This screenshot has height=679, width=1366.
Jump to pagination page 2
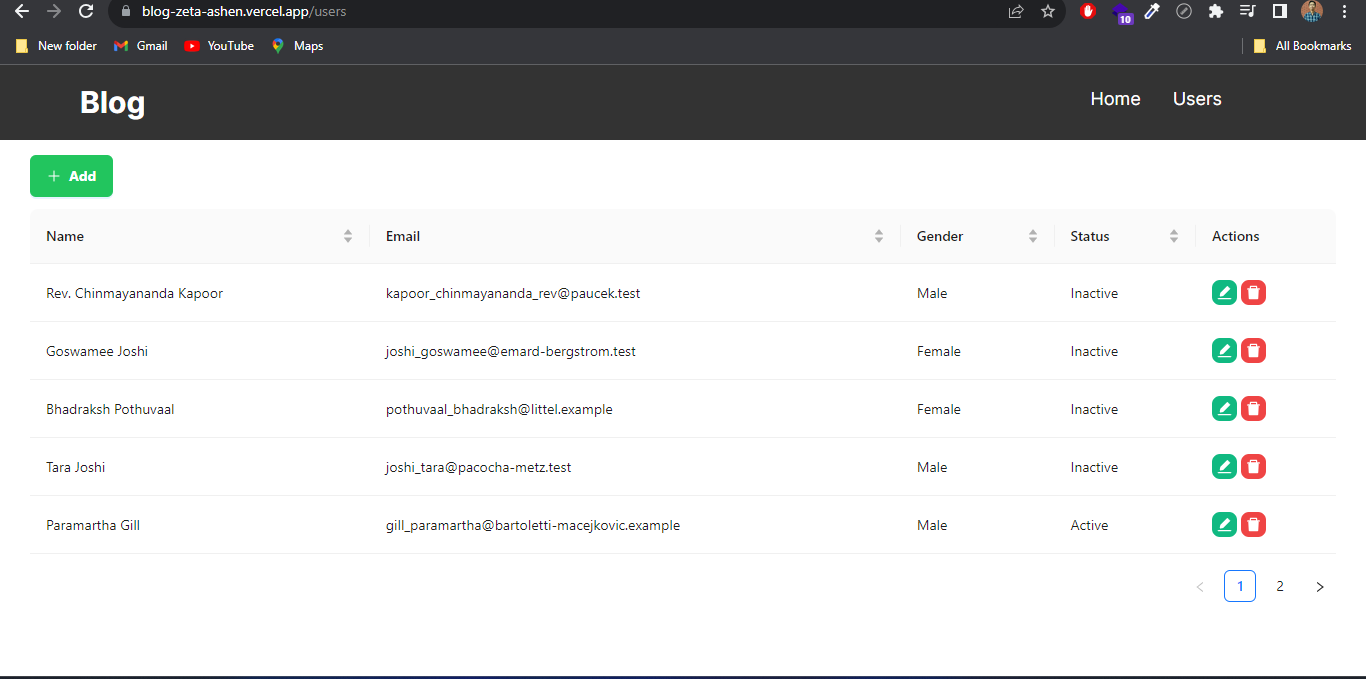coord(1280,586)
